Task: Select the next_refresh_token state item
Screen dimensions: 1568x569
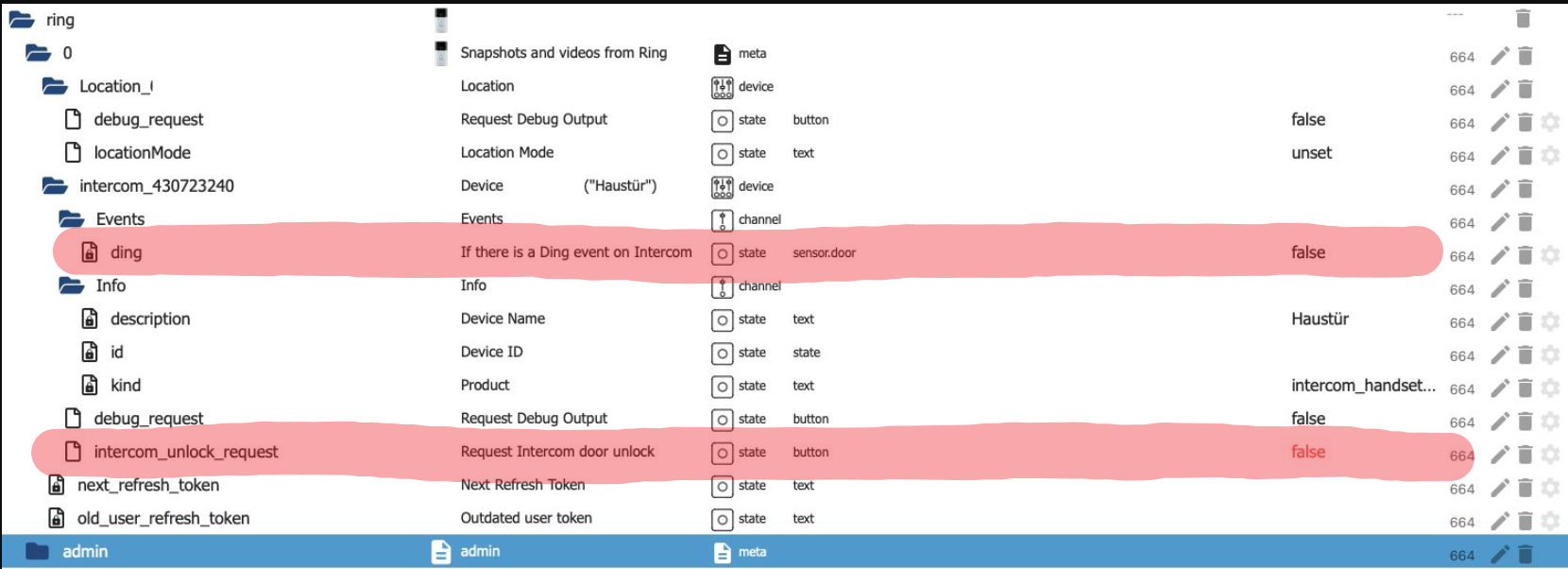Action: pyautogui.click(x=147, y=485)
